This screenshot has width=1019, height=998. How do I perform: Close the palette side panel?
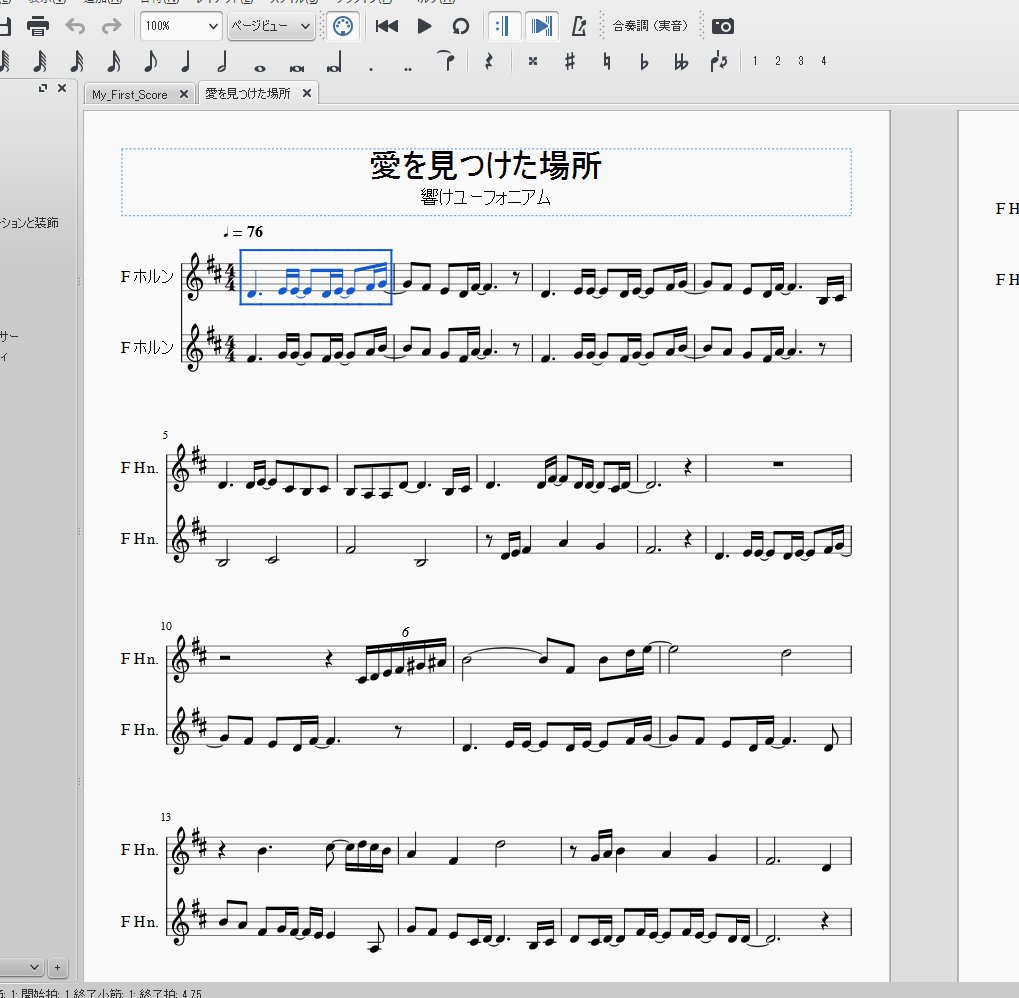(x=62, y=88)
